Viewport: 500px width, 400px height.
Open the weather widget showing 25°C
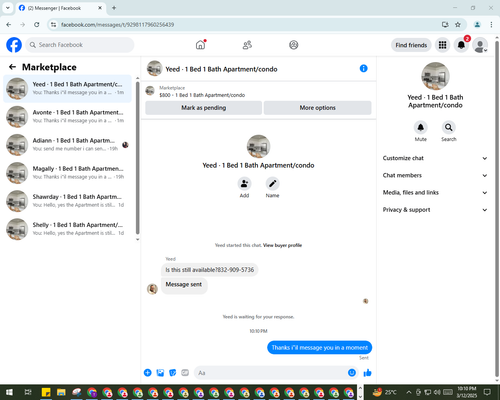(385, 392)
